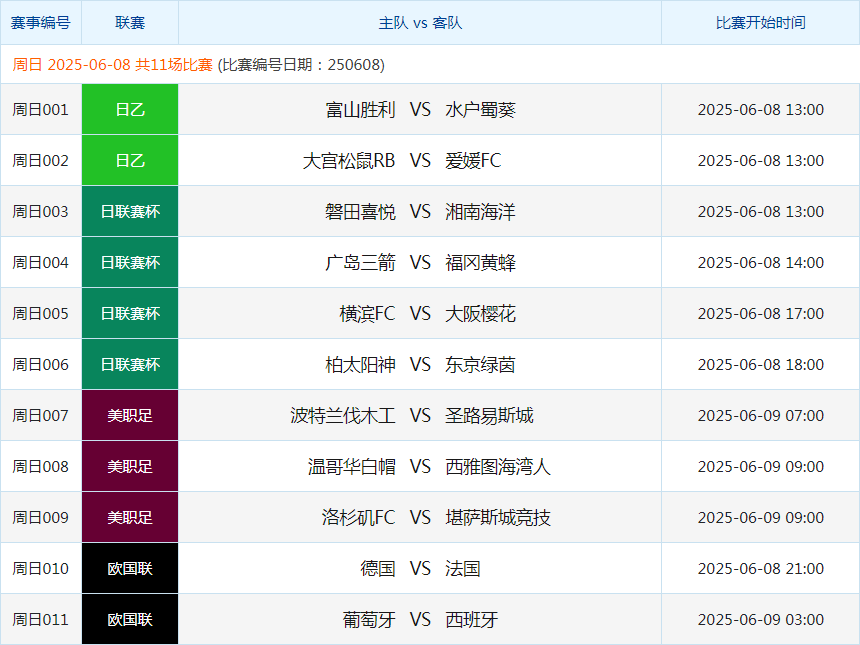
Task: Click the 欧国联 tag in row 周日010
Action: click(130, 568)
